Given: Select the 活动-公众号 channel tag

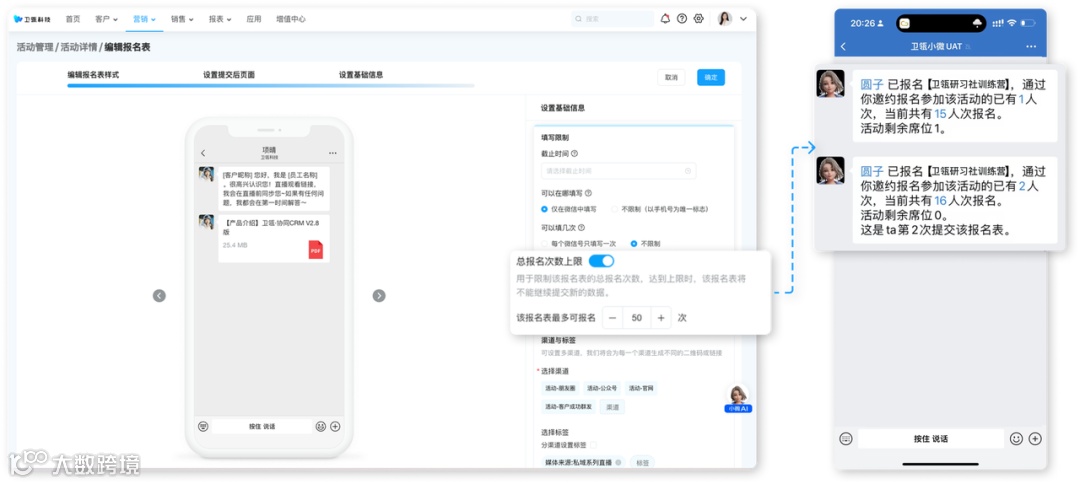Looking at the screenshot, I should click(602, 389).
